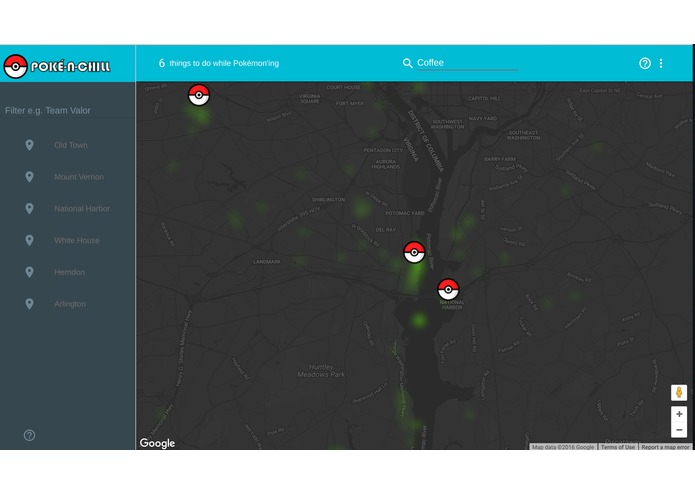
Task: Edit the Coffee search field
Action: pos(467,63)
